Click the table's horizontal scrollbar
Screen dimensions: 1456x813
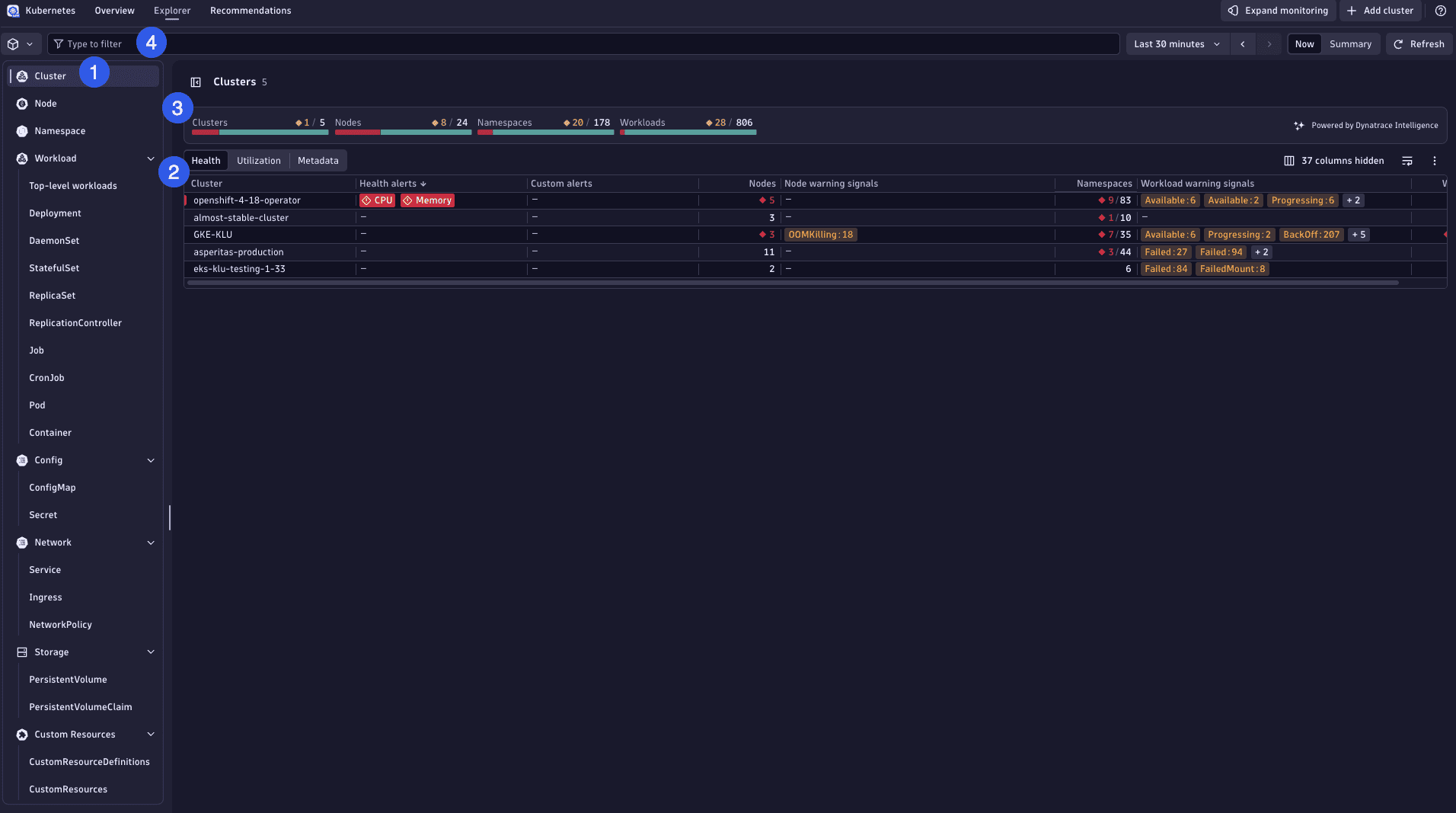point(792,283)
